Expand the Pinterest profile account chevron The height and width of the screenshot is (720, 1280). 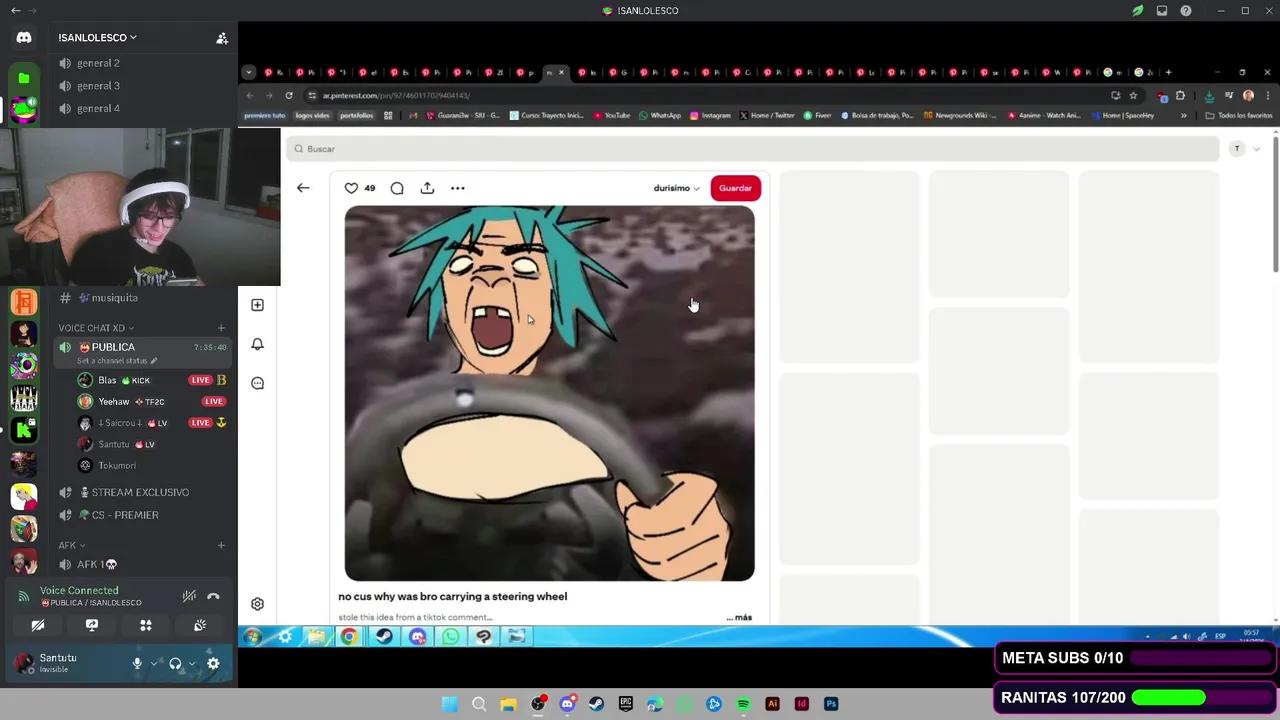click(x=1256, y=149)
